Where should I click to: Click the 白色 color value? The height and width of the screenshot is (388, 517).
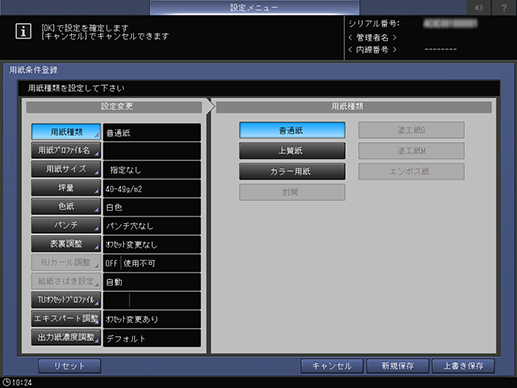pos(152,208)
